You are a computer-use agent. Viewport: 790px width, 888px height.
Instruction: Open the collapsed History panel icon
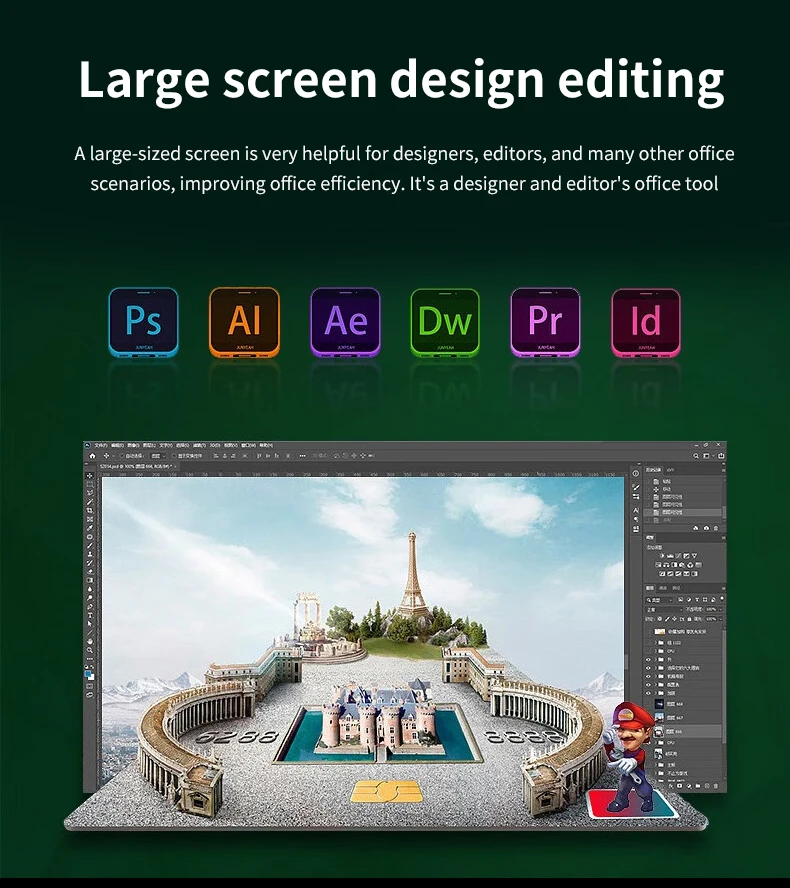click(636, 473)
